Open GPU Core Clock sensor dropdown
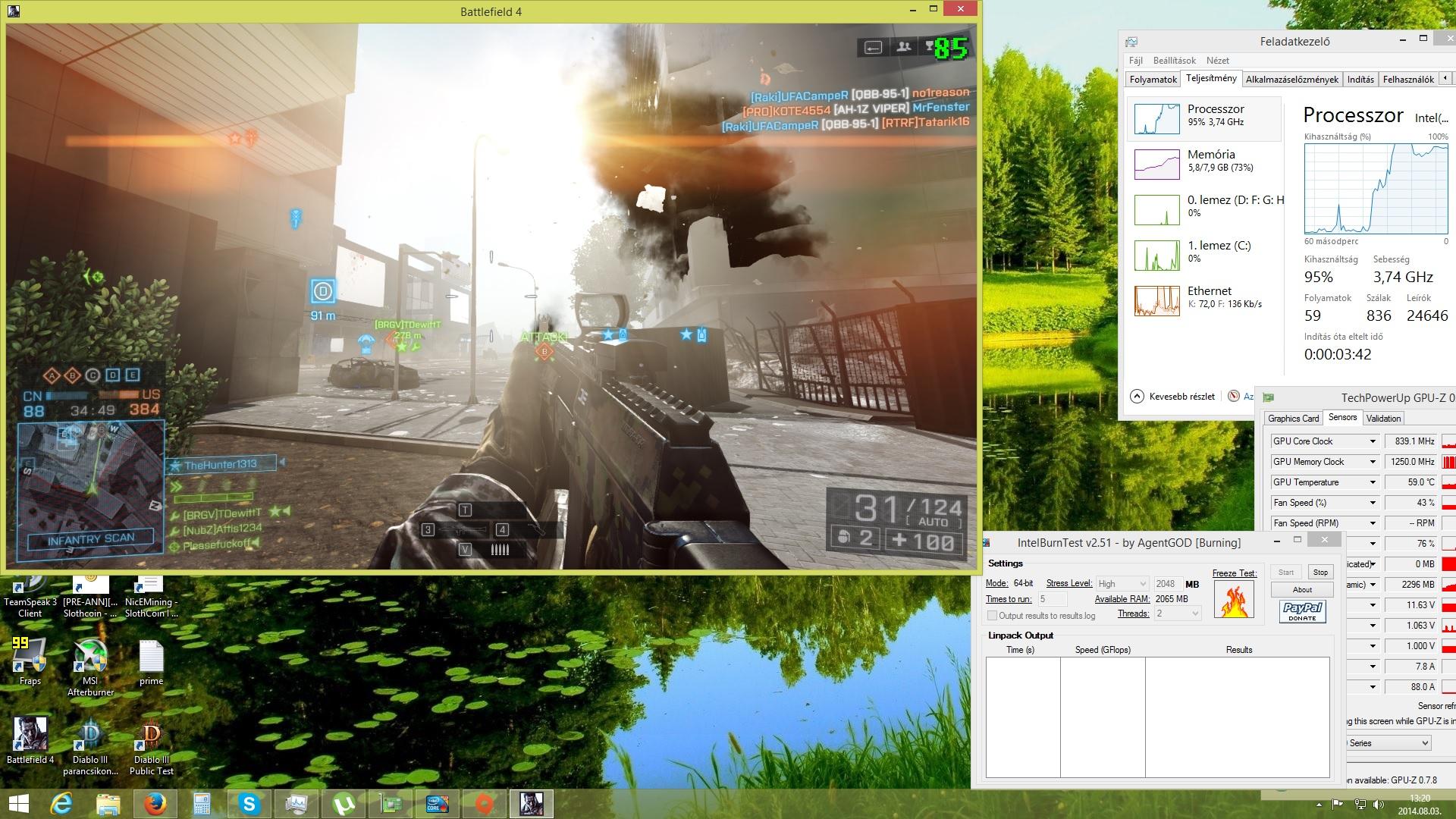1456x819 pixels. 1372,441
